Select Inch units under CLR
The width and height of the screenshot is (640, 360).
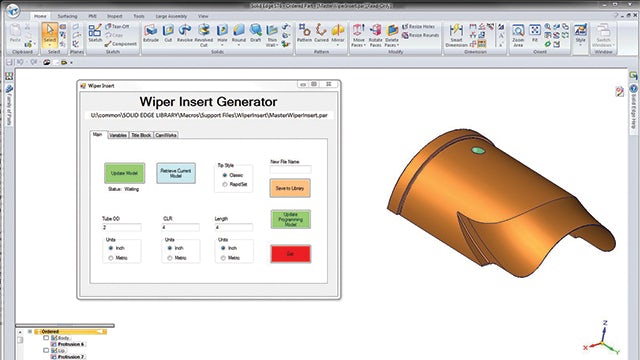(x=170, y=248)
